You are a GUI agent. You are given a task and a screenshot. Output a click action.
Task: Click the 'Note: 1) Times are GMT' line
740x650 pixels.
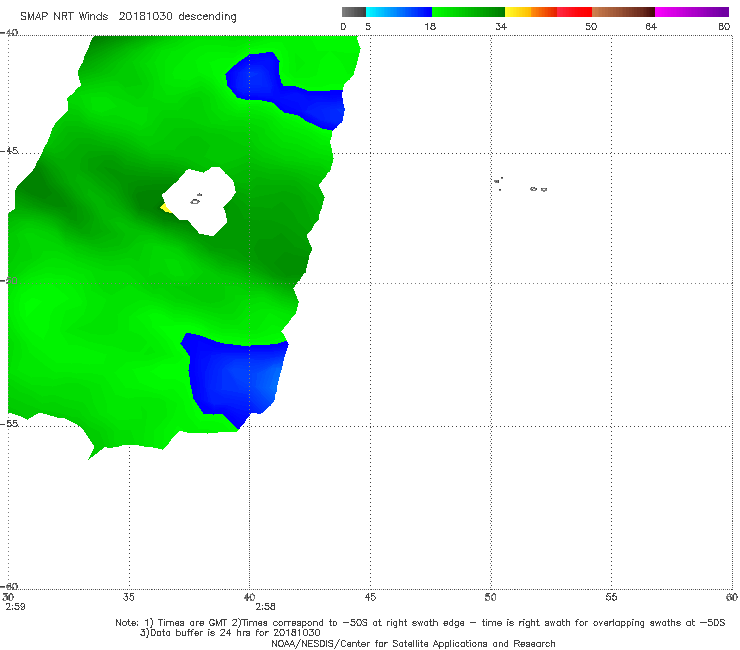420,623
